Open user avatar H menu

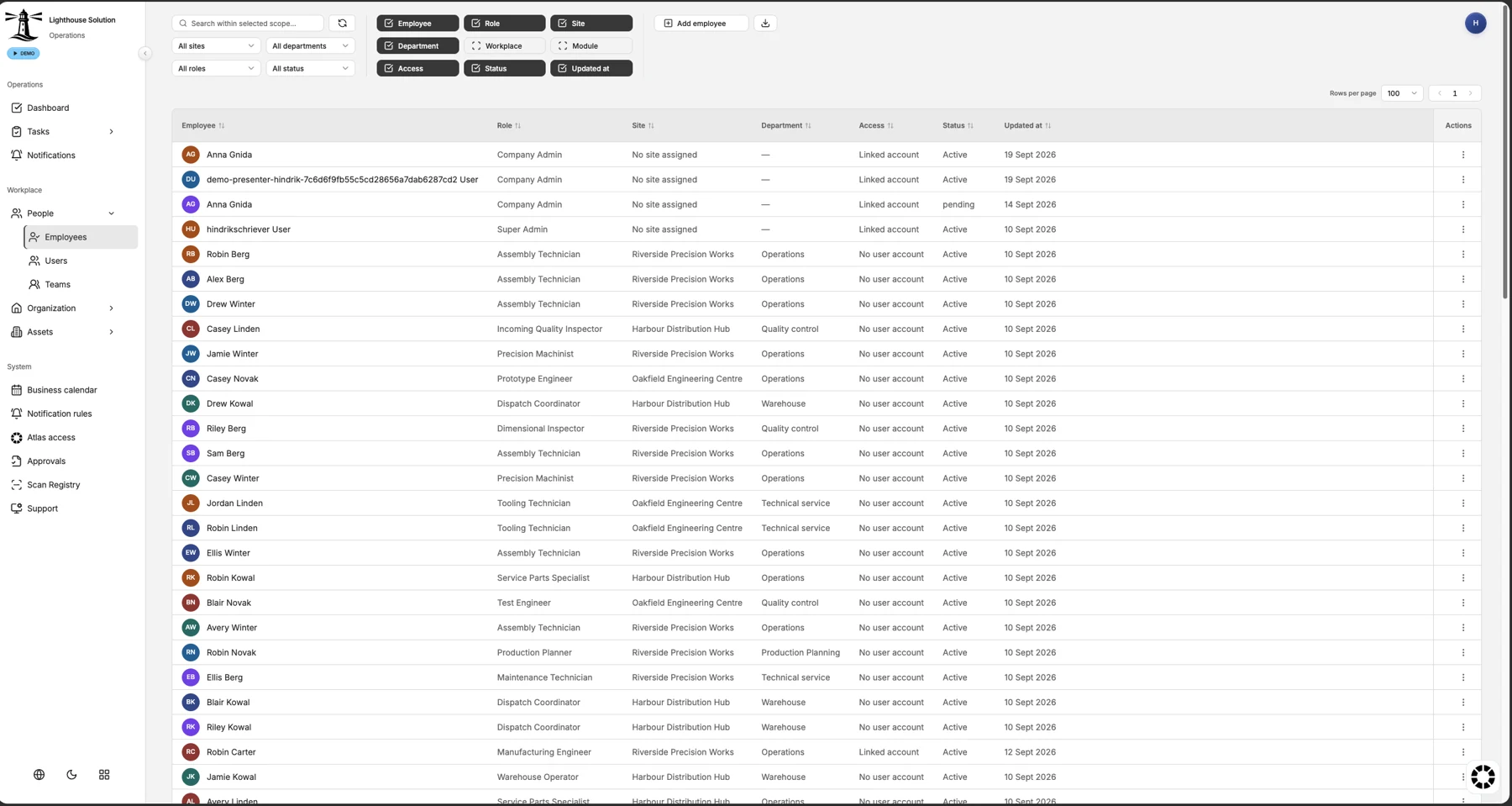click(x=1475, y=24)
